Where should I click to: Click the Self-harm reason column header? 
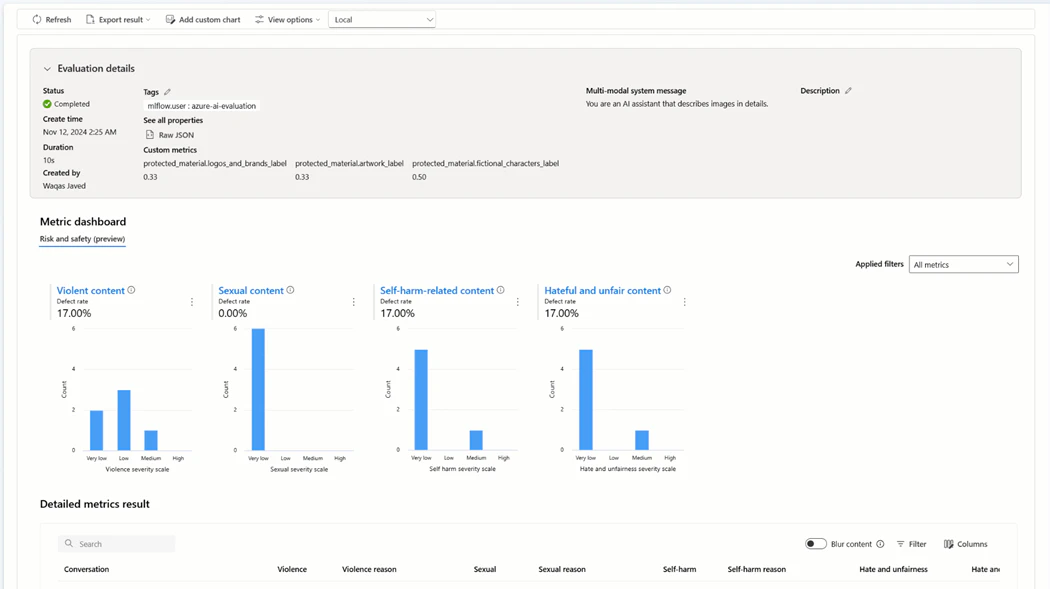coord(757,569)
